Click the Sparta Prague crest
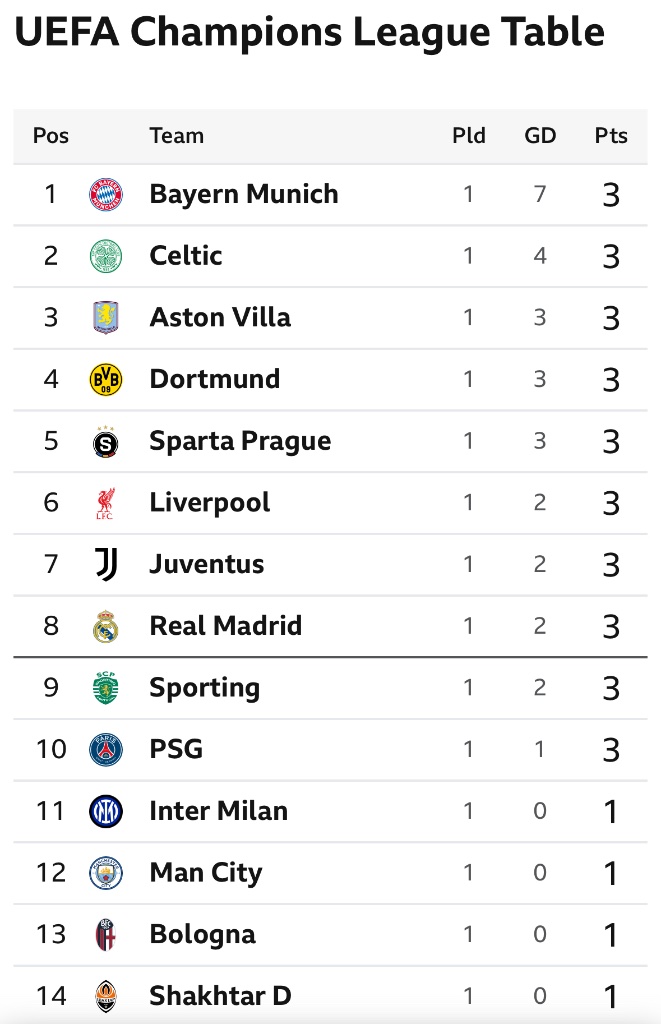 106,441
